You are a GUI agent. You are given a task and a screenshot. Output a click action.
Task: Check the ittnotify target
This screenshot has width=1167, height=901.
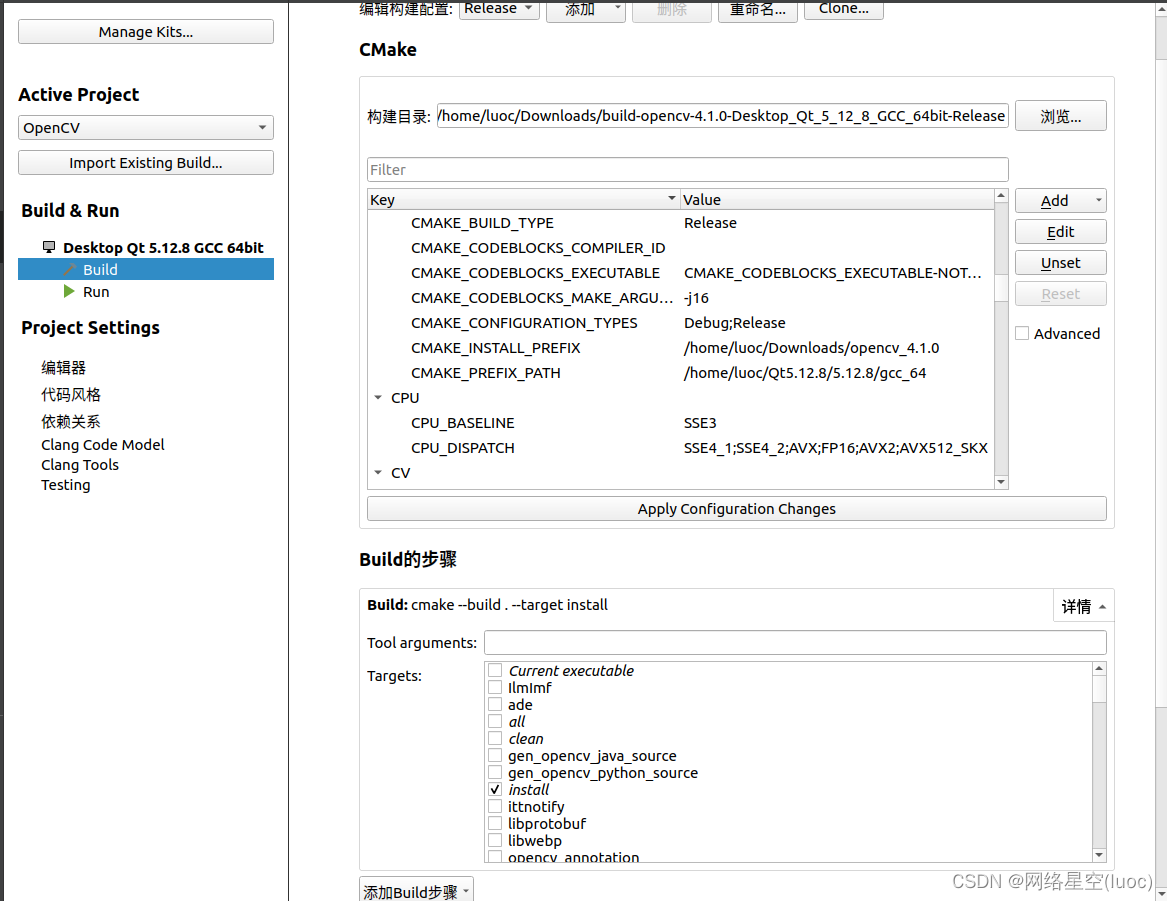pos(495,807)
